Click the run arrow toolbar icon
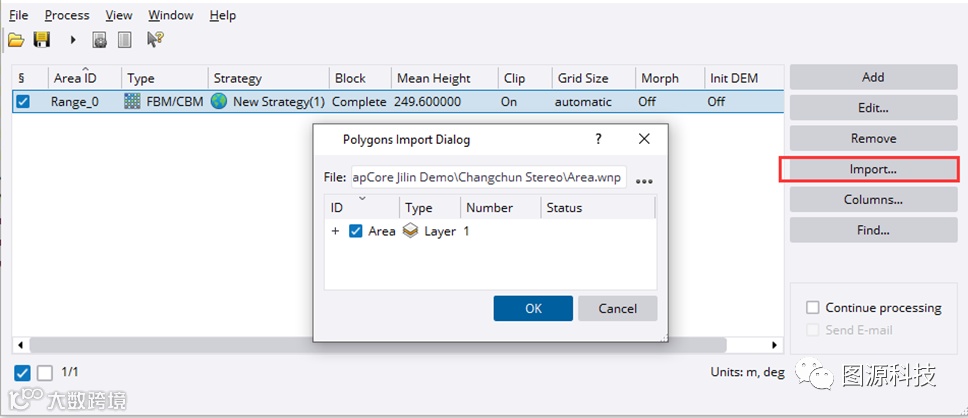This screenshot has height=418, width=968. [x=73, y=40]
